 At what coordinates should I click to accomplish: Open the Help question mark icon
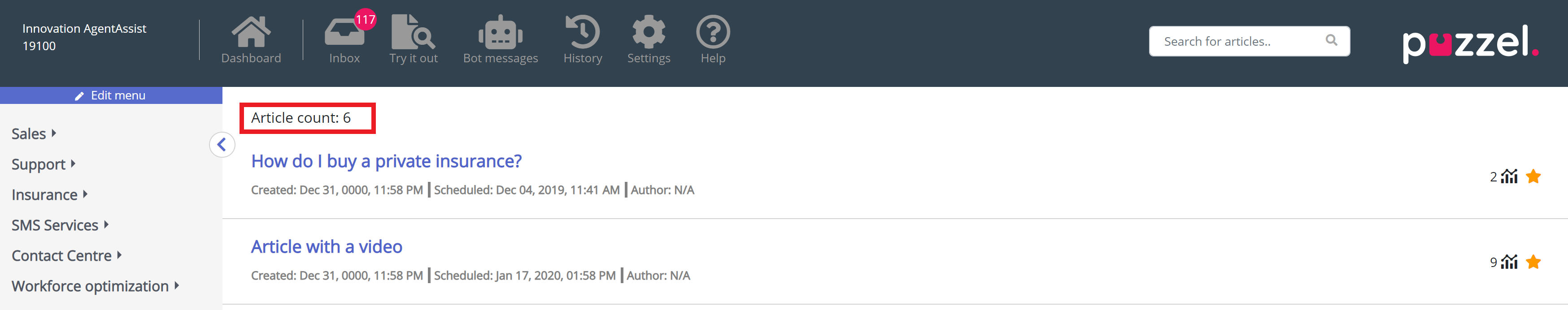pos(713,33)
